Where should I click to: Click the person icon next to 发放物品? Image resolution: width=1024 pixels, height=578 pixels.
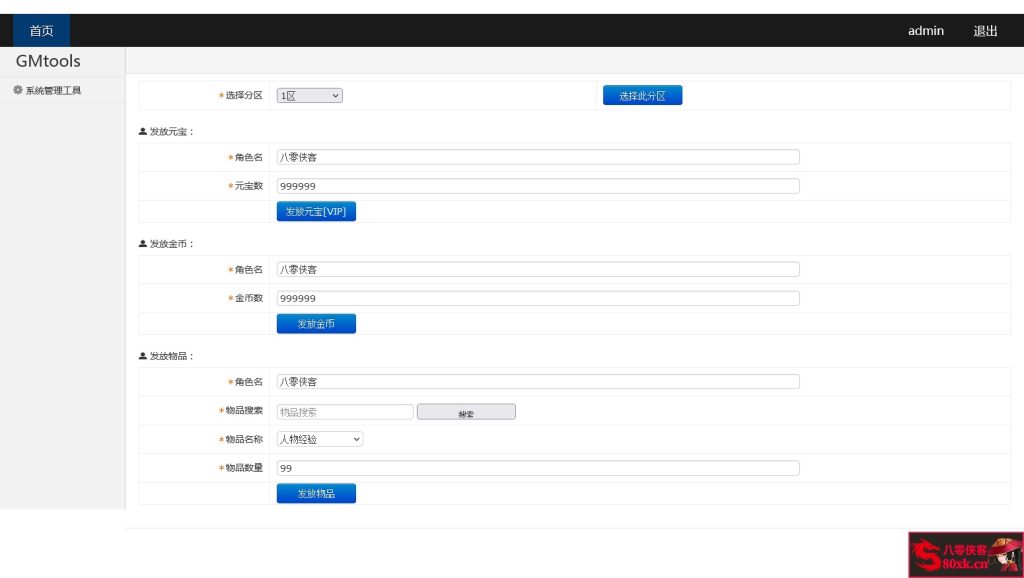[143, 355]
